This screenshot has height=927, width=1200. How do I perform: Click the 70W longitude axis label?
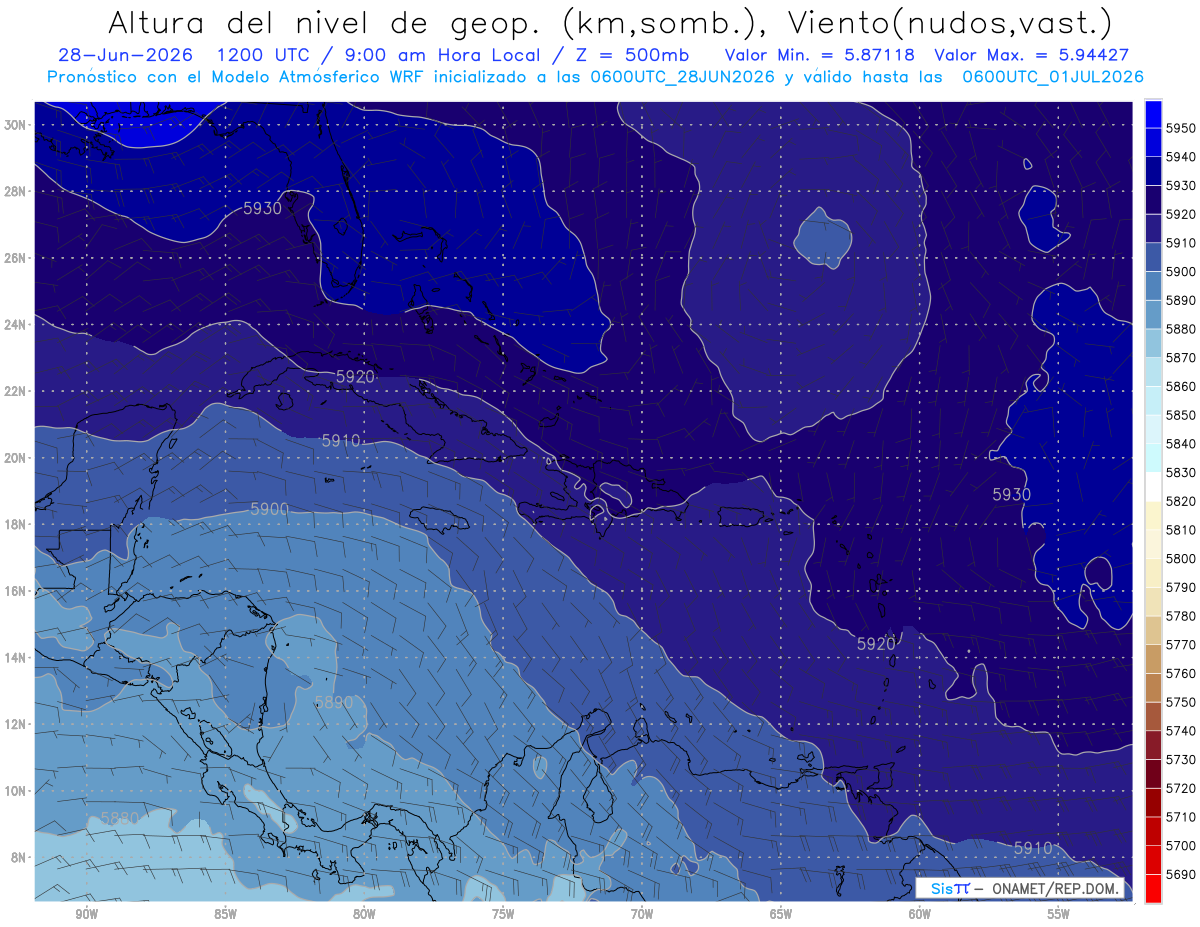(x=642, y=914)
